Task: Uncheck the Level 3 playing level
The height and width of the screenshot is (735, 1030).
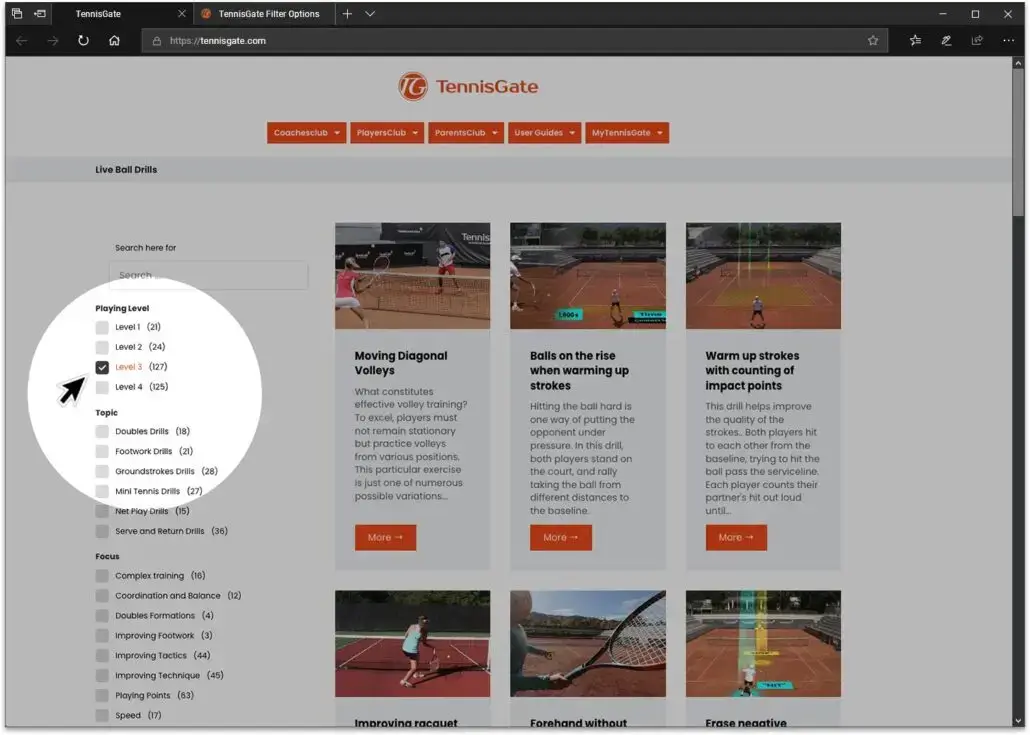Action: click(102, 367)
